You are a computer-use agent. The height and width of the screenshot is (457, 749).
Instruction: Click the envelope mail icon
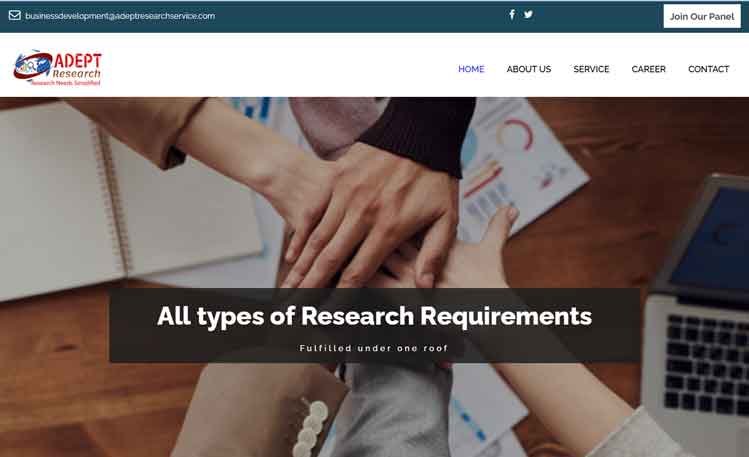pyautogui.click(x=15, y=15)
